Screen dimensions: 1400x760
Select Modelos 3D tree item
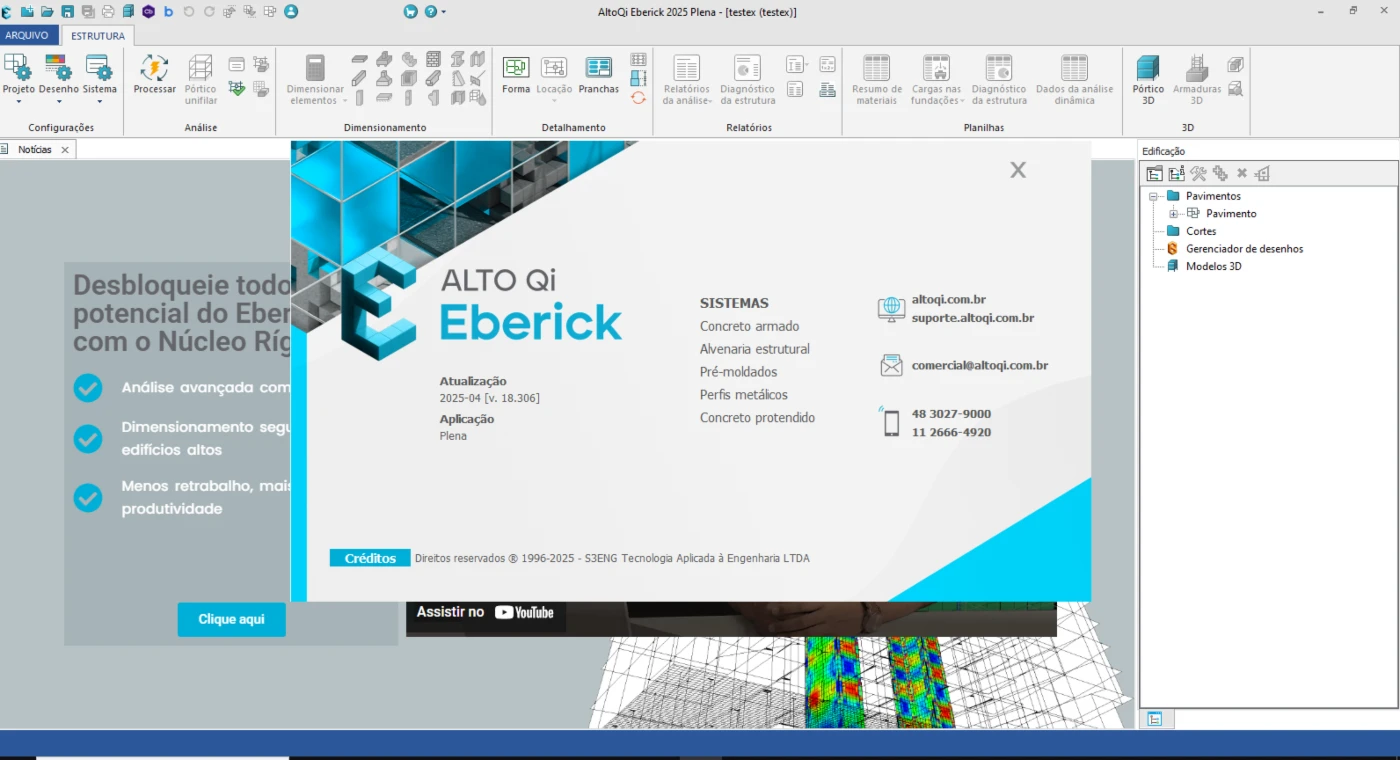coord(1214,266)
